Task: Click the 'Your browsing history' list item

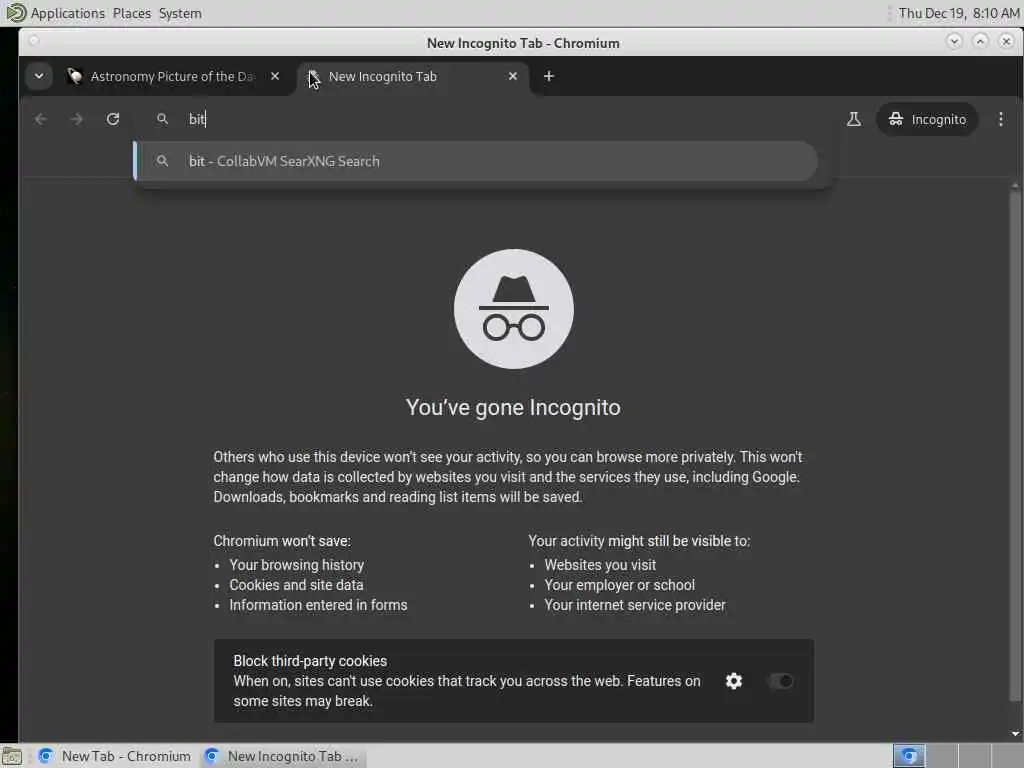Action: click(x=296, y=565)
